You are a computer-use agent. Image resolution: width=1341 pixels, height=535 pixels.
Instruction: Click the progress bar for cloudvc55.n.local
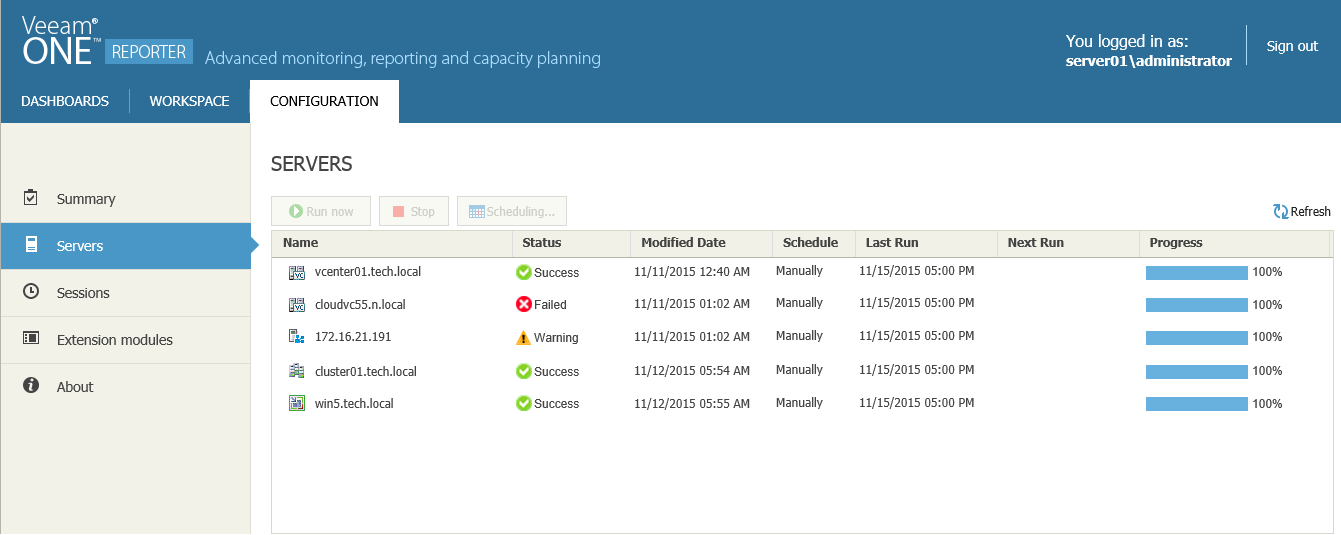pyautogui.click(x=1196, y=305)
